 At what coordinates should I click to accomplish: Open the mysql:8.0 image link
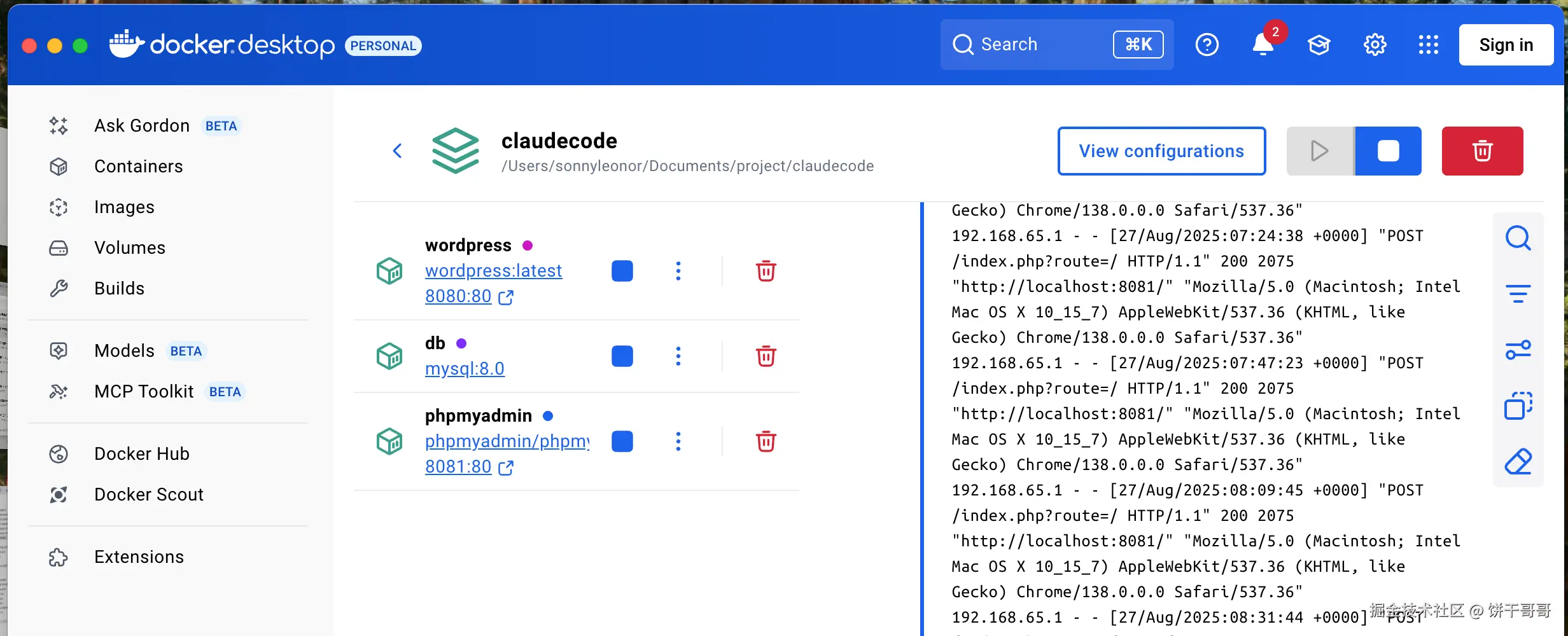[465, 369]
